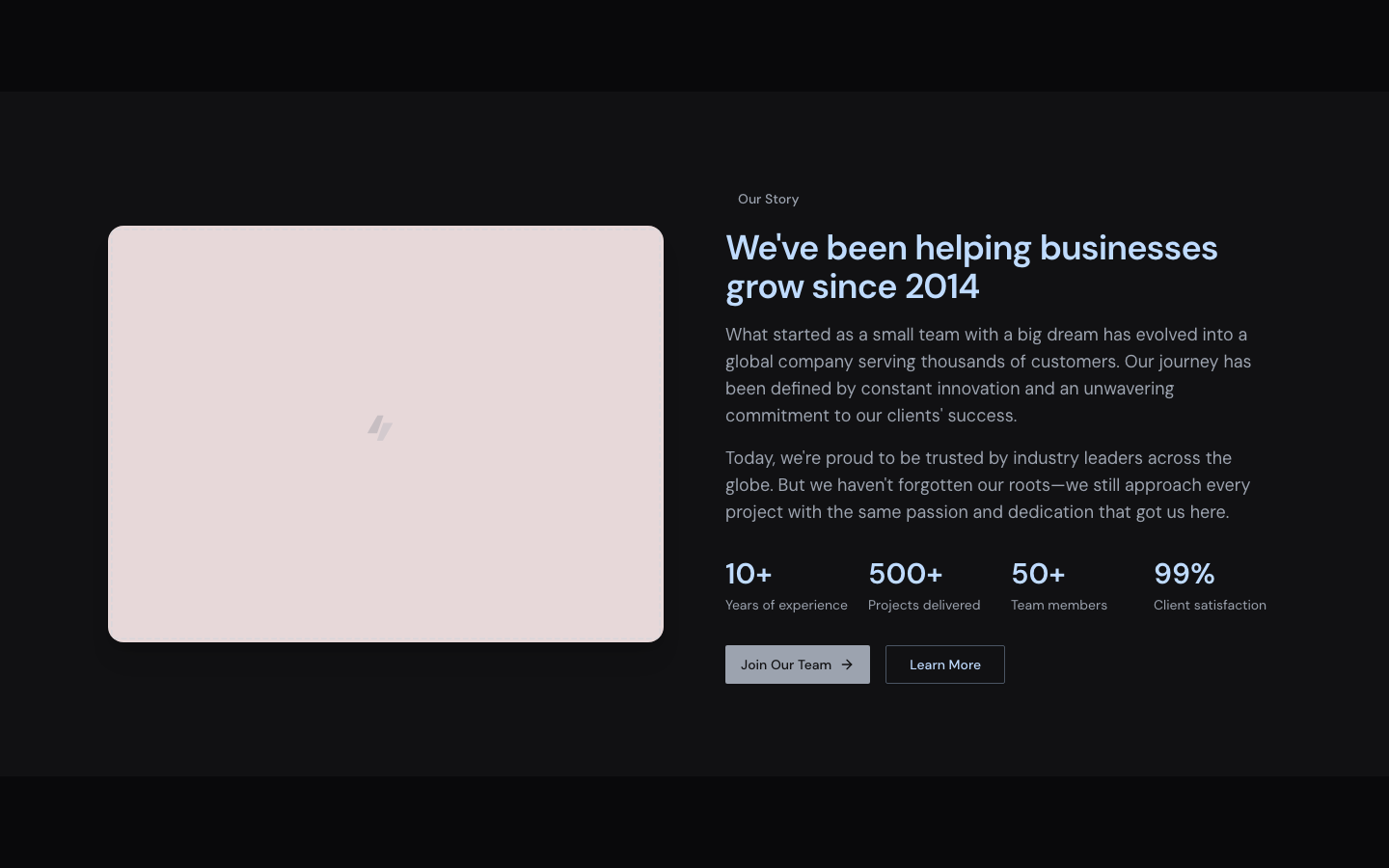Image resolution: width=1389 pixels, height=868 pixels.
Task: Click the placeholder logo icon in the image
Action: coord(380,427)
